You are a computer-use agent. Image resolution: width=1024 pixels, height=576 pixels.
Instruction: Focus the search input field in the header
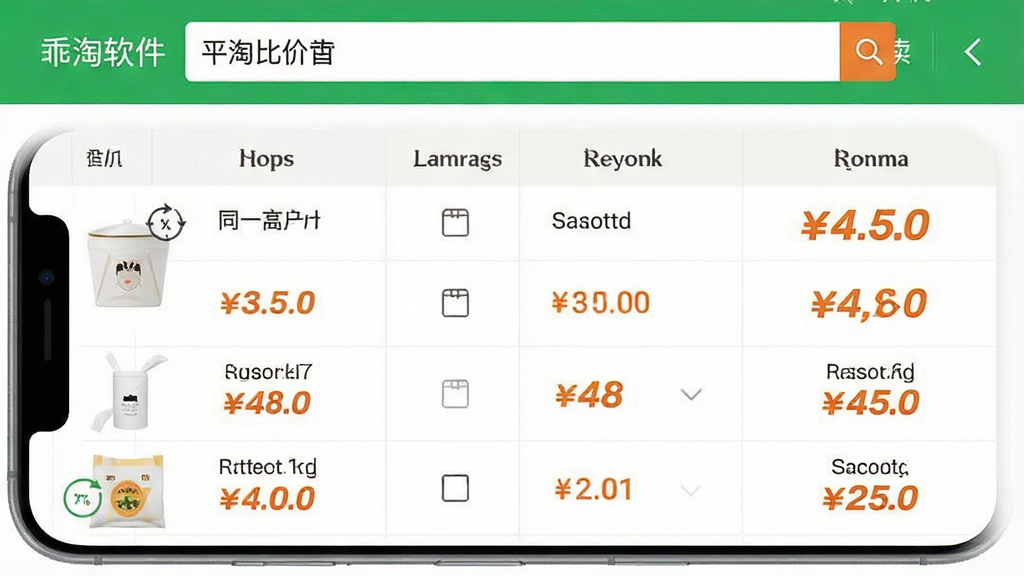click(513, 52)
